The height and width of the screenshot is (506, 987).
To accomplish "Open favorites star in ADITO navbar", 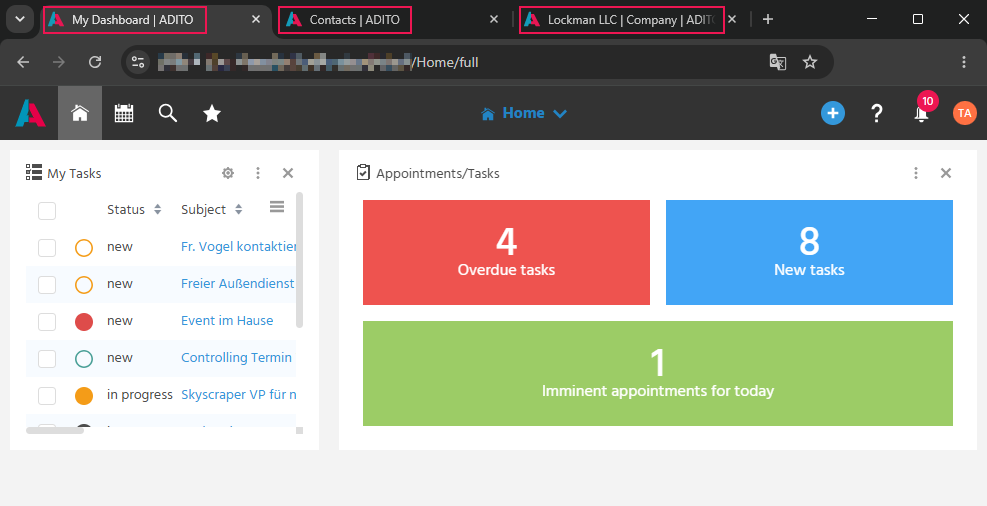I will click(x=212, y=113).
